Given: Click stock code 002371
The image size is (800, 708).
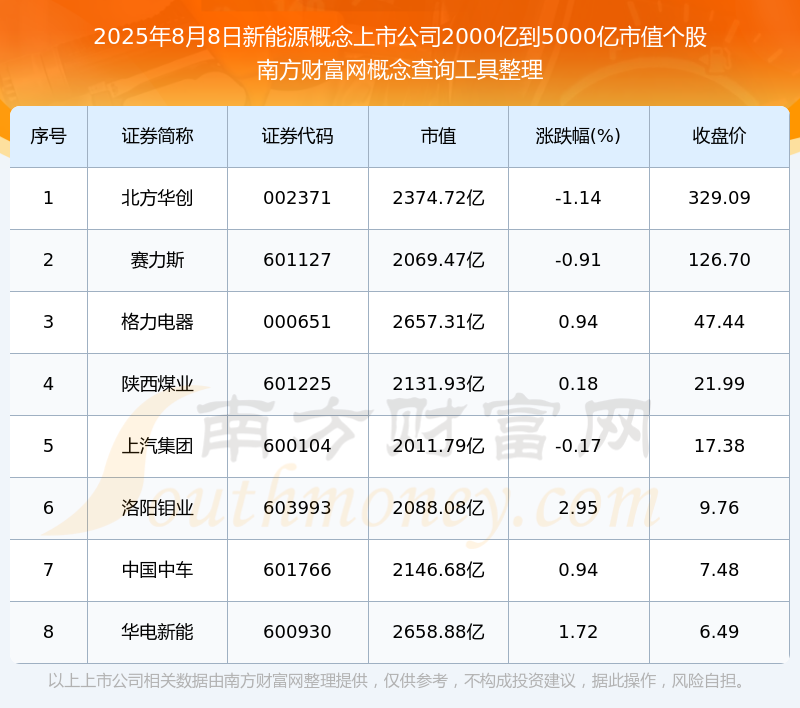Looking at the screenshot, I should pos(297,198).
